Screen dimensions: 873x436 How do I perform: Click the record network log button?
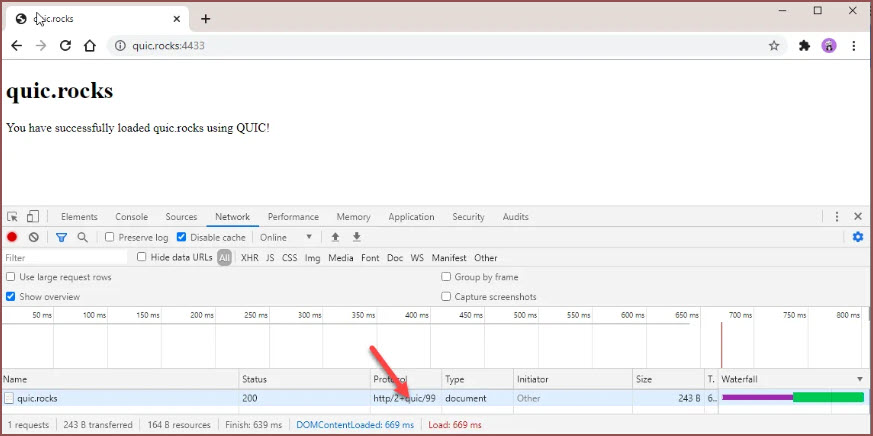[x=12, y=237]
